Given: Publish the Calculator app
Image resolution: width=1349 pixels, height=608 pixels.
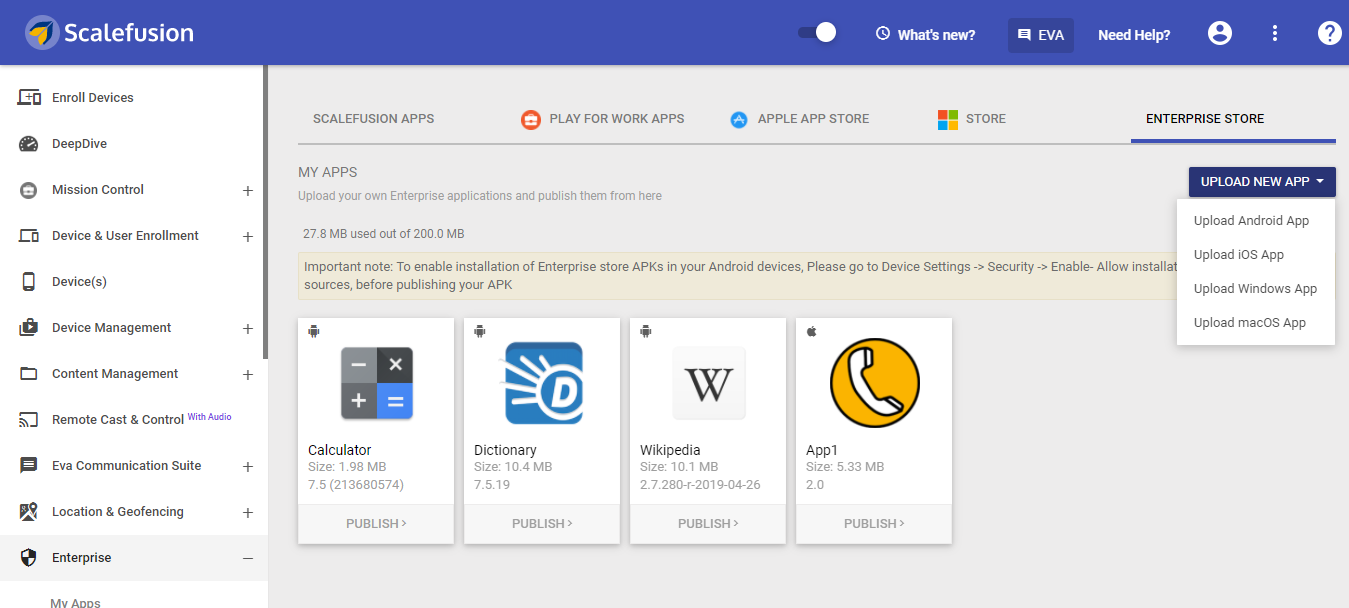Looking at the screenshot, I should 376,523.
